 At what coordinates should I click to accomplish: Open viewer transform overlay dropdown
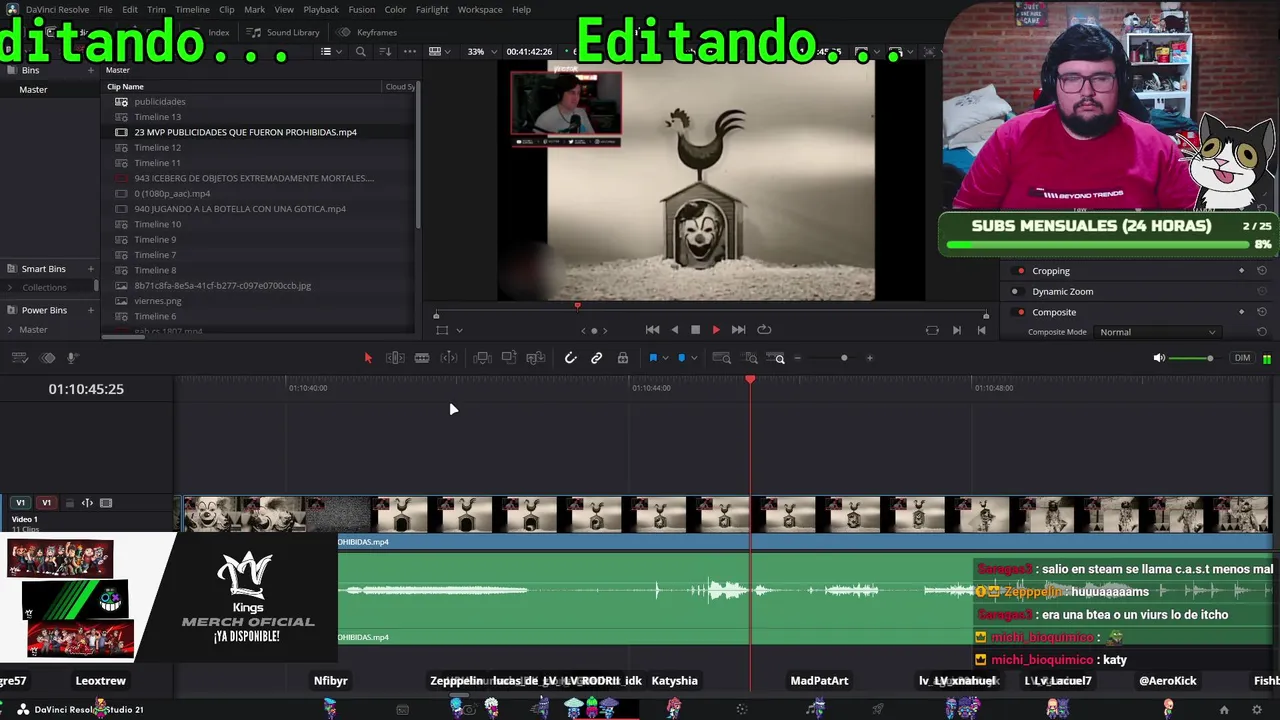coord(459,330)
